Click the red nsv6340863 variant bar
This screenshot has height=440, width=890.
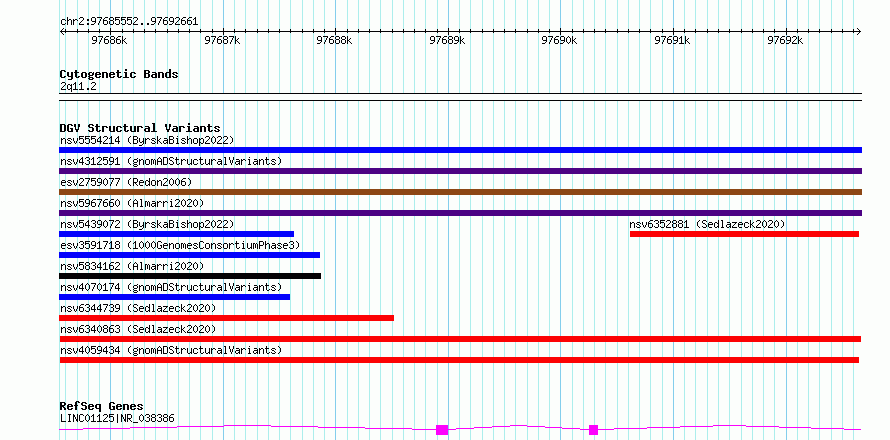[x=460, y=339]
